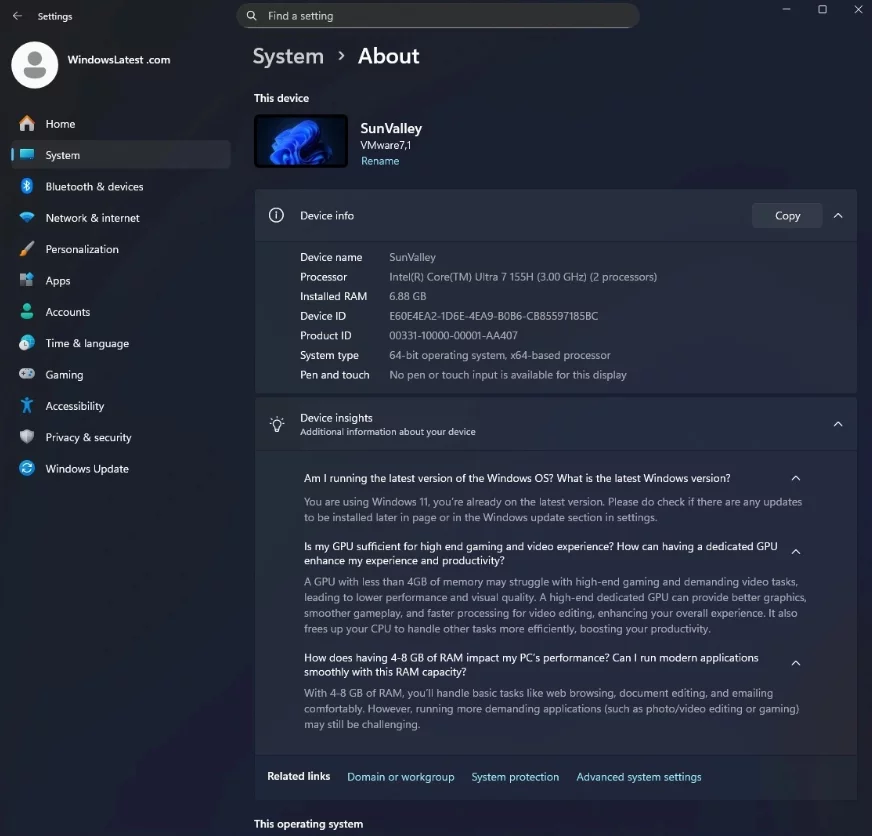Open Windows Update page
The height and width of the screenshot is (836, 872).
(x=121, y=468)
